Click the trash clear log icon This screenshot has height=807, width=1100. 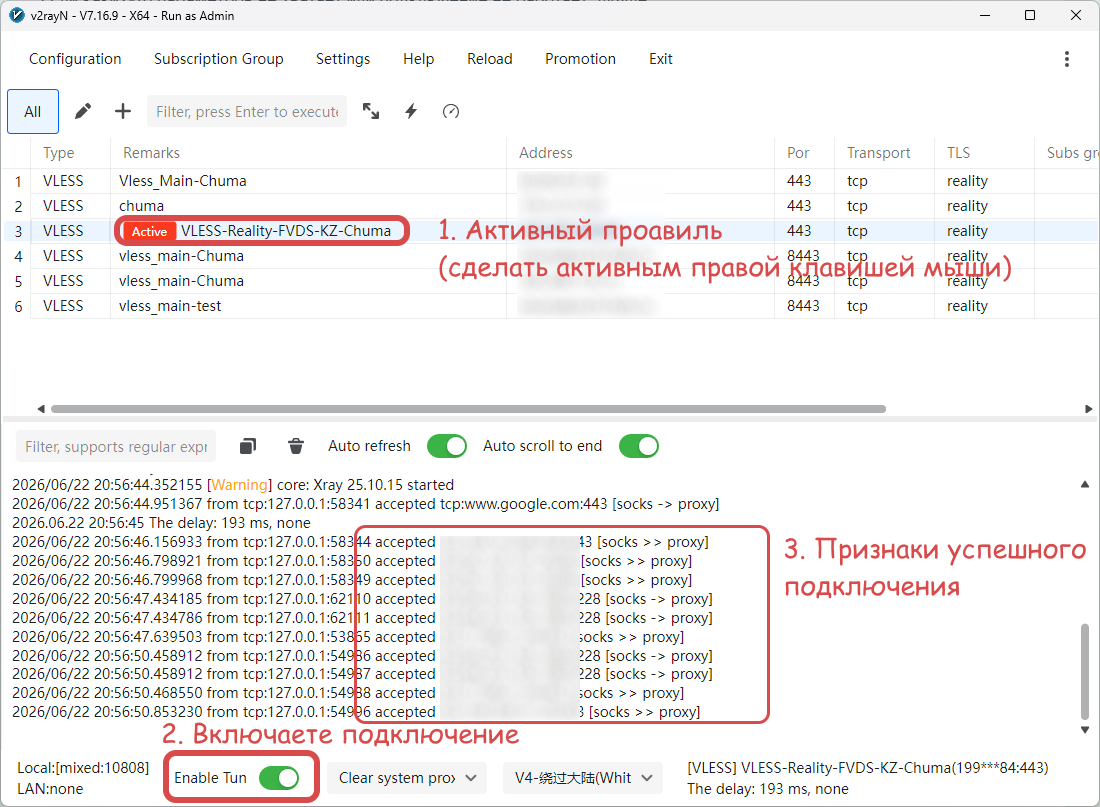(x=296, y=446)
